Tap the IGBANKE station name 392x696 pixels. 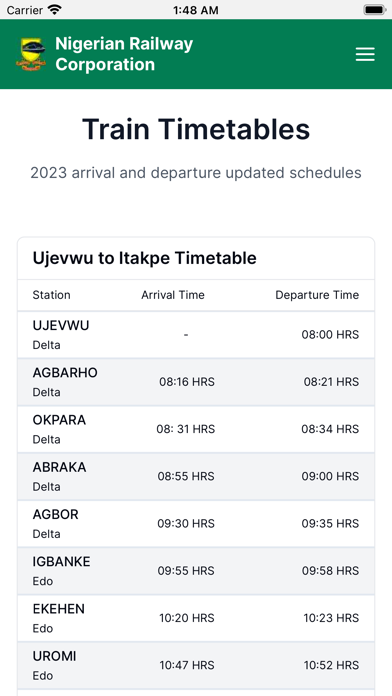[x=61, y=562]
